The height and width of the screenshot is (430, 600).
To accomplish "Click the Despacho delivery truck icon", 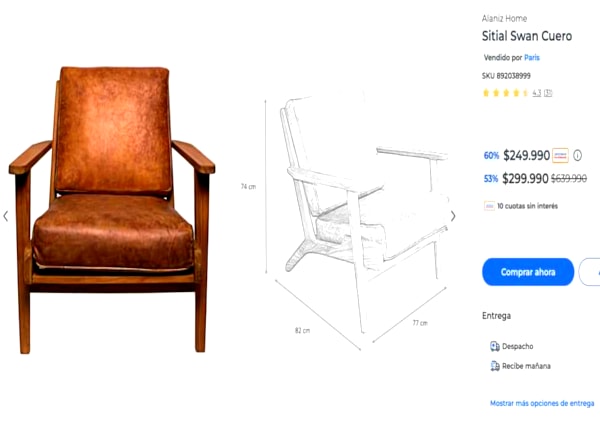I will coord(494,346).
